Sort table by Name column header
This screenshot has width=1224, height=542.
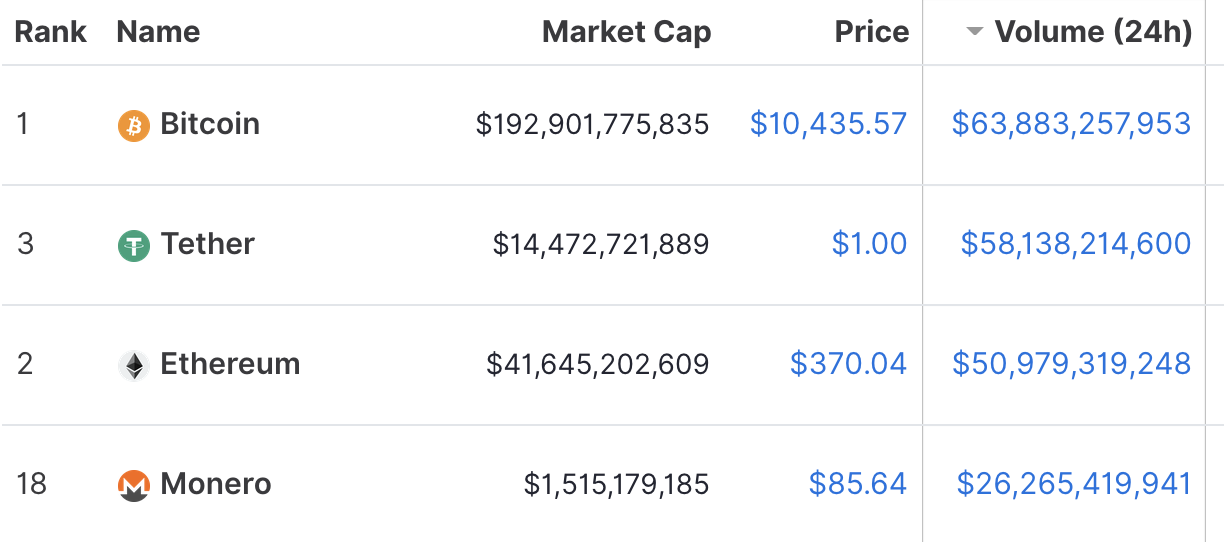click(158, 32)
